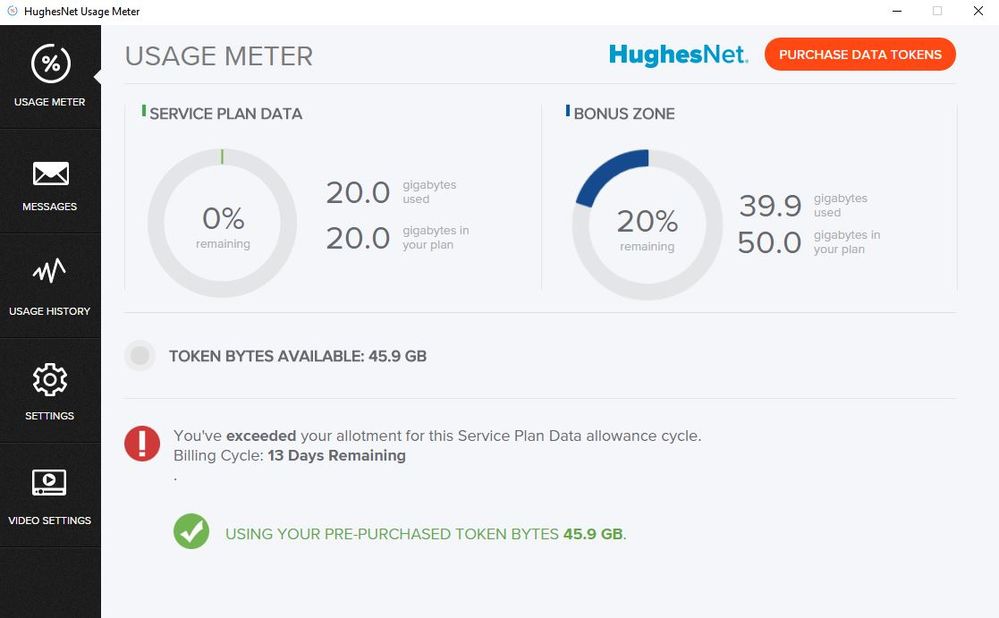Click the Bonus Zone 20% remaining donut
This screenshot has height=618, width=999.
point(647,226)
